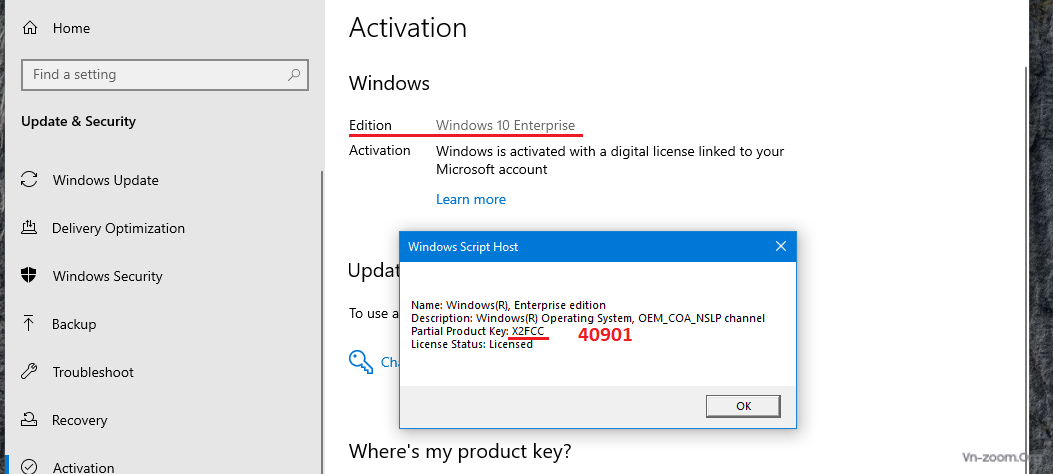
Task: Click the Windows section heading
Action: click(389, 83)
